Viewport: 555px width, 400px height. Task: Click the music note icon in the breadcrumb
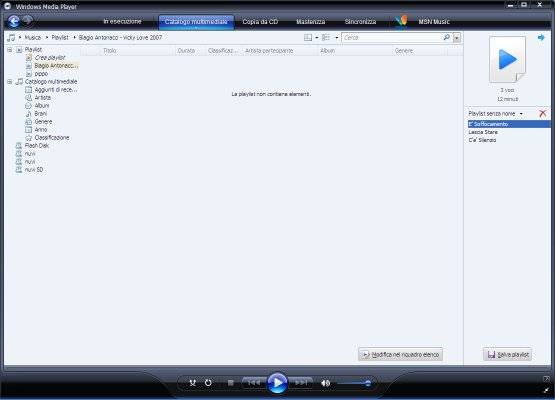tap(11, 38)
